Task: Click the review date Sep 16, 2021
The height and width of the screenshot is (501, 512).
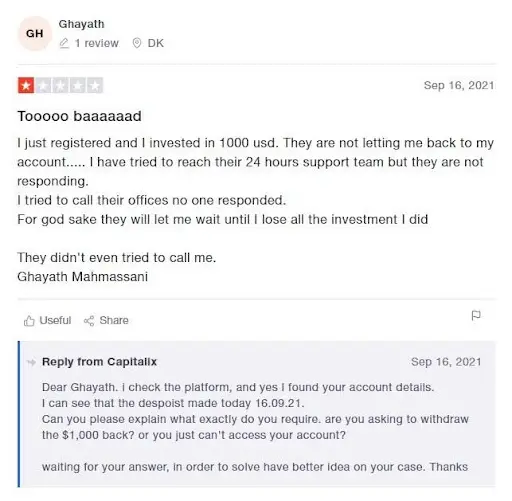Action: point(459,85)
